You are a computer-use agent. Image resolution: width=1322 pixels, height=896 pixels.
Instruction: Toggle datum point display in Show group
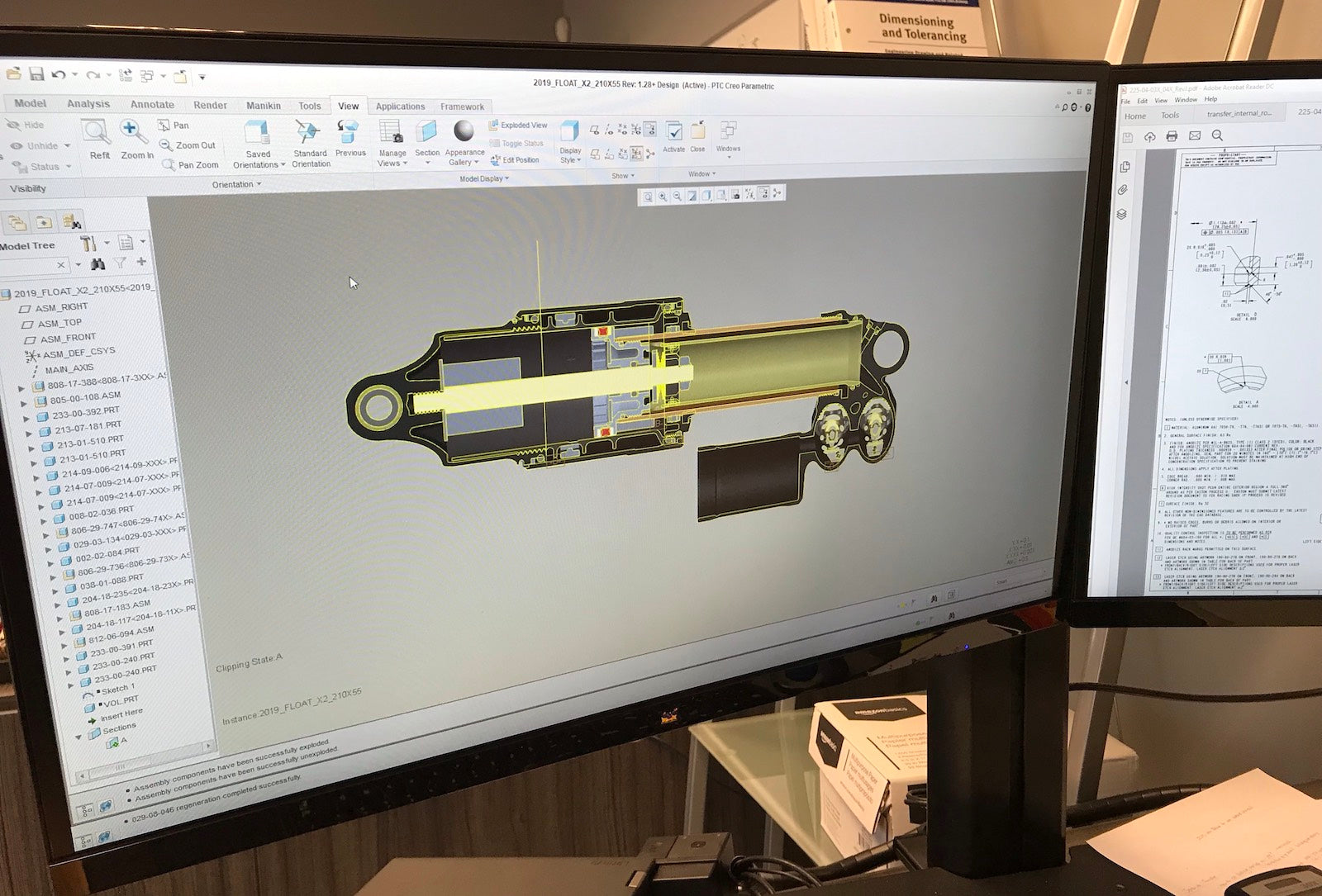pos(623,130)
